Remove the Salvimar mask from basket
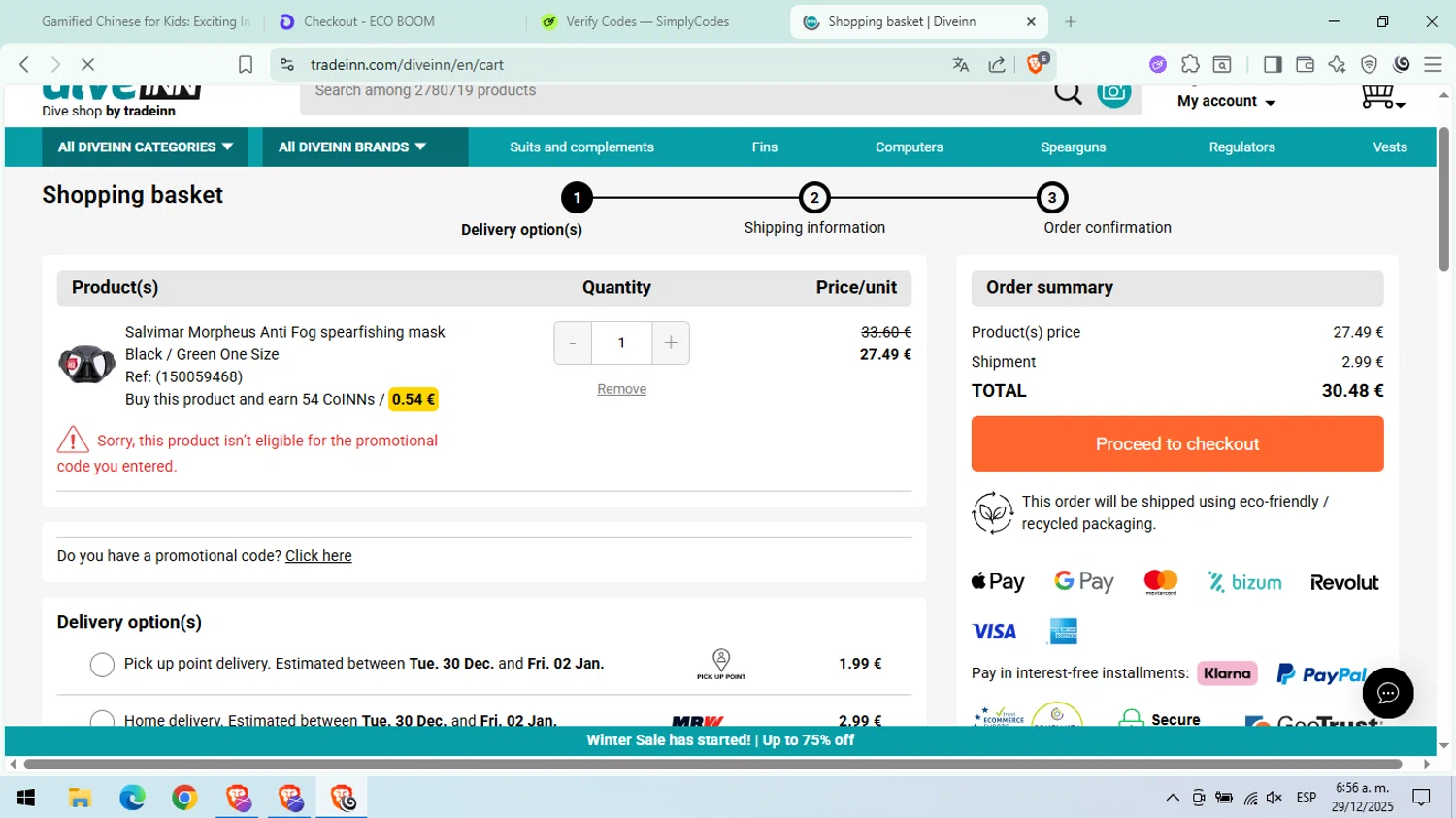 [622, 389]
